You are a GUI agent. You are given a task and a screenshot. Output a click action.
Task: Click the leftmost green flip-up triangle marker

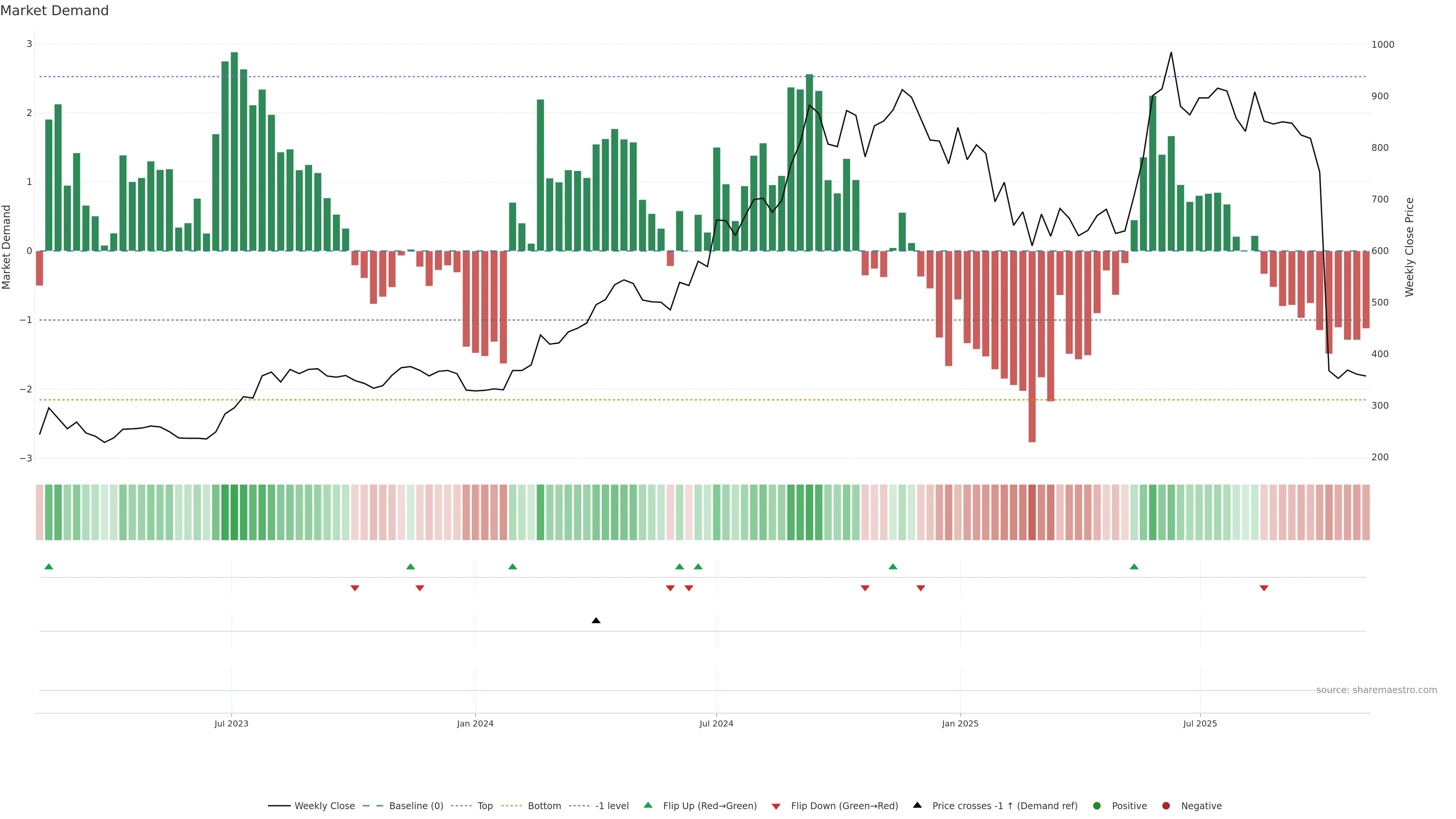(x=49, y=566)
